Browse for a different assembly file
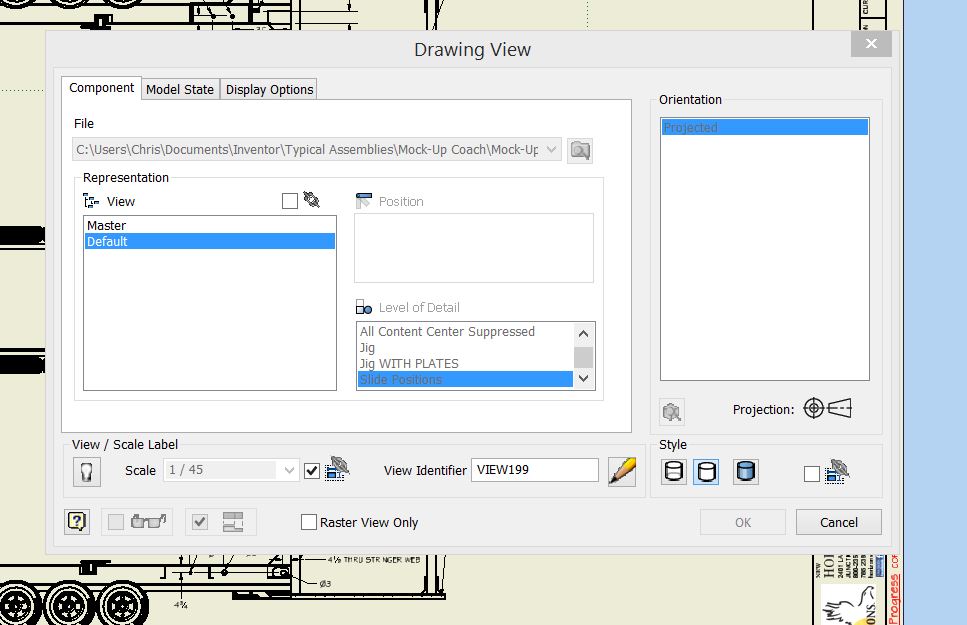The height and width of the screenshot is (625, 967). click(579, 149)
